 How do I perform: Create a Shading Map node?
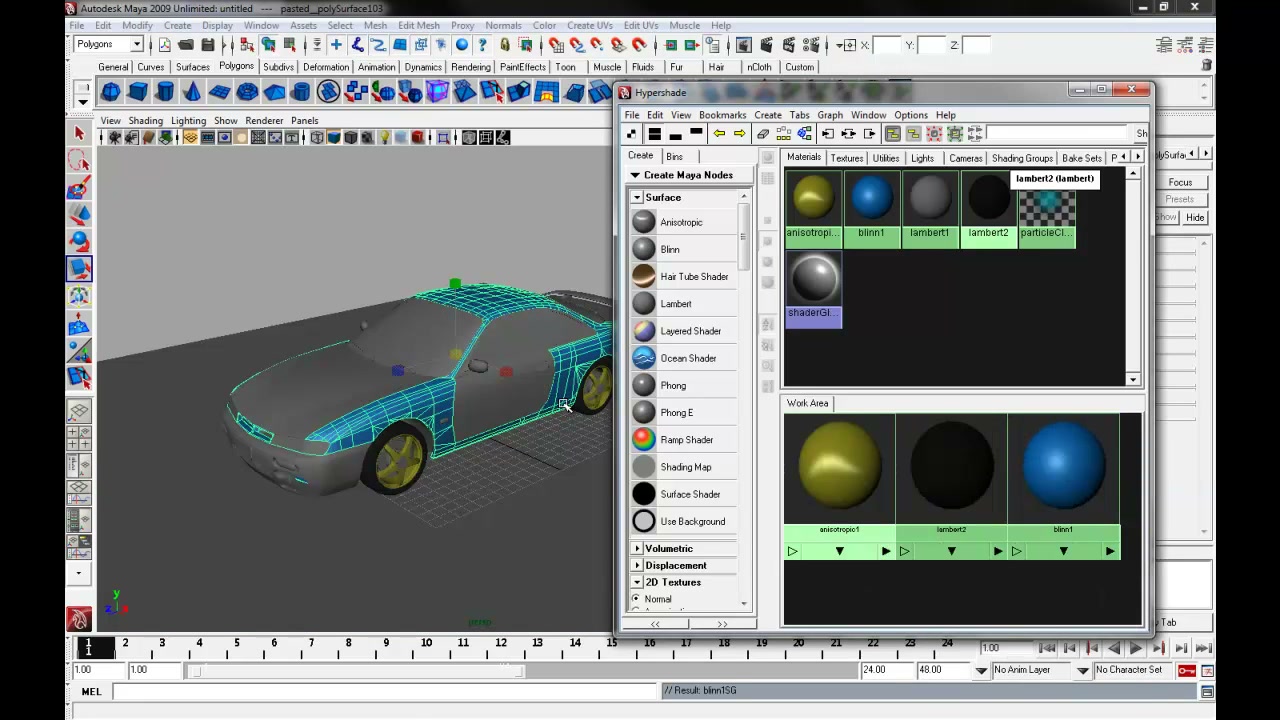684,467
